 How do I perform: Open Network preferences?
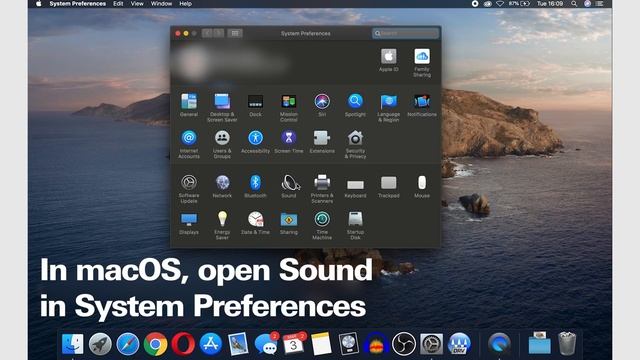(222, 186)
